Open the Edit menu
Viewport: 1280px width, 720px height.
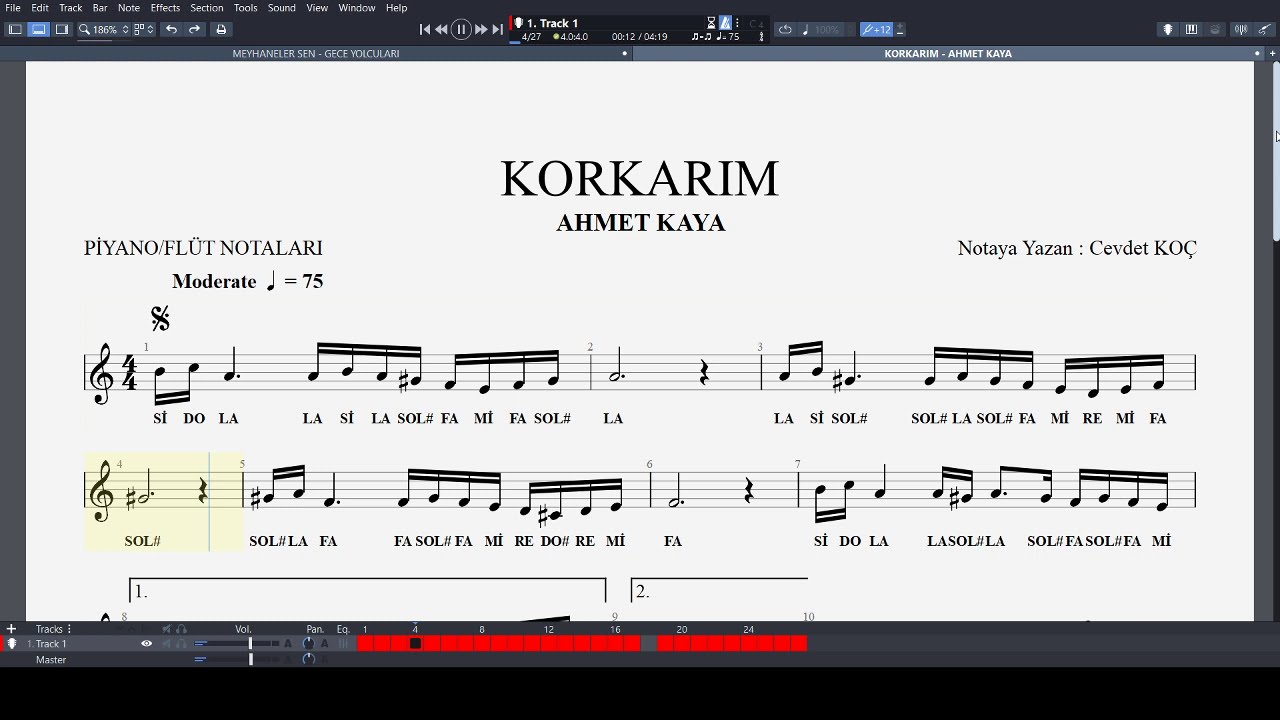40,7
